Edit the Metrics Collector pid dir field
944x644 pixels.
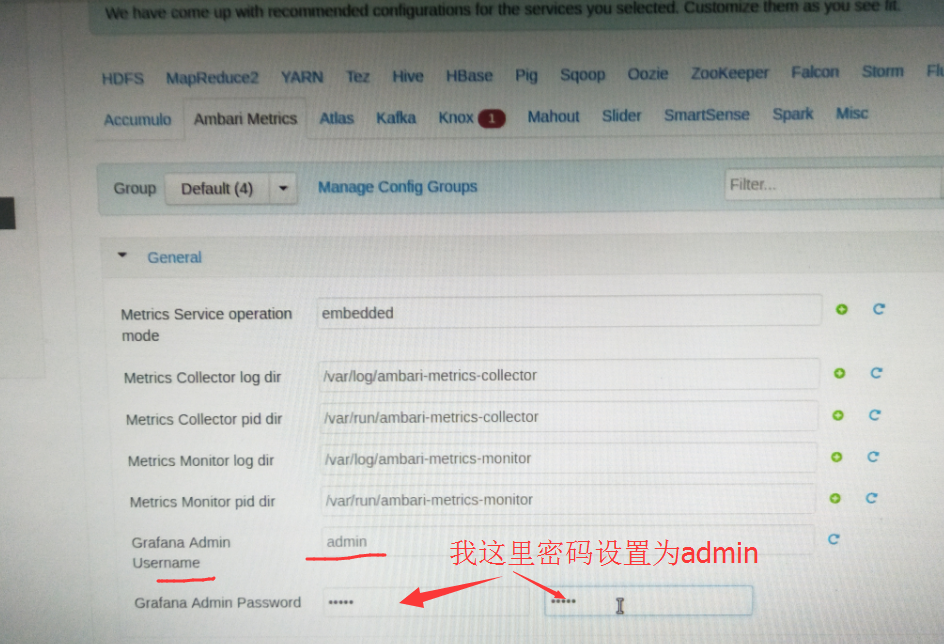(569, 416)
